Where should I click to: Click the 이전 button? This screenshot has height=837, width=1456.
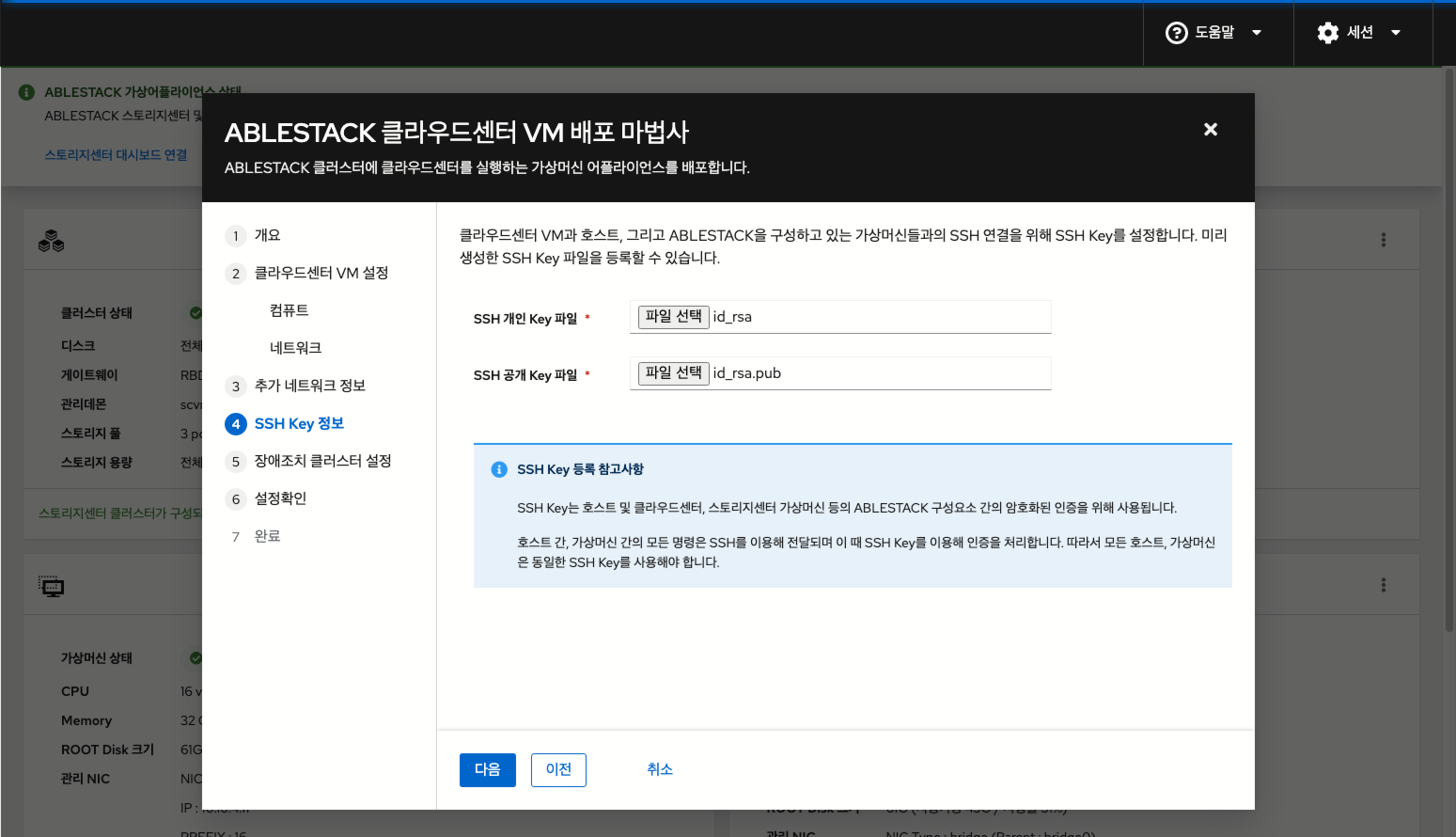558,769
